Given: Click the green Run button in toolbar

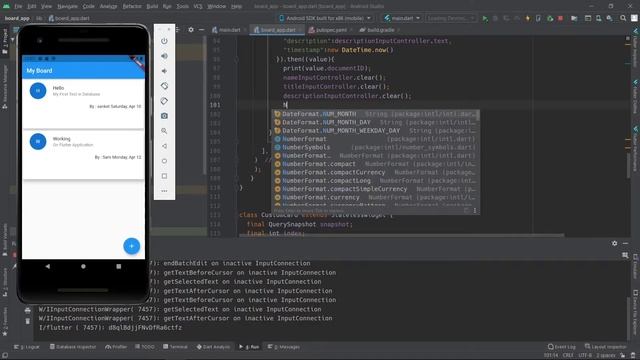Looking at the screenshot, I should click(x=485, y=18).
